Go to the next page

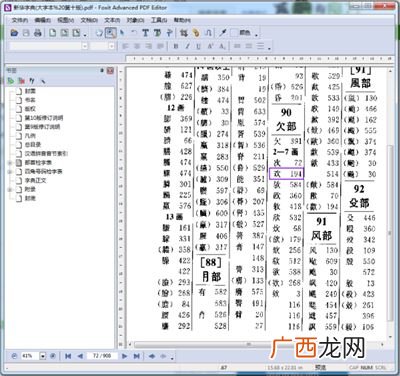[x=124, y=356]
